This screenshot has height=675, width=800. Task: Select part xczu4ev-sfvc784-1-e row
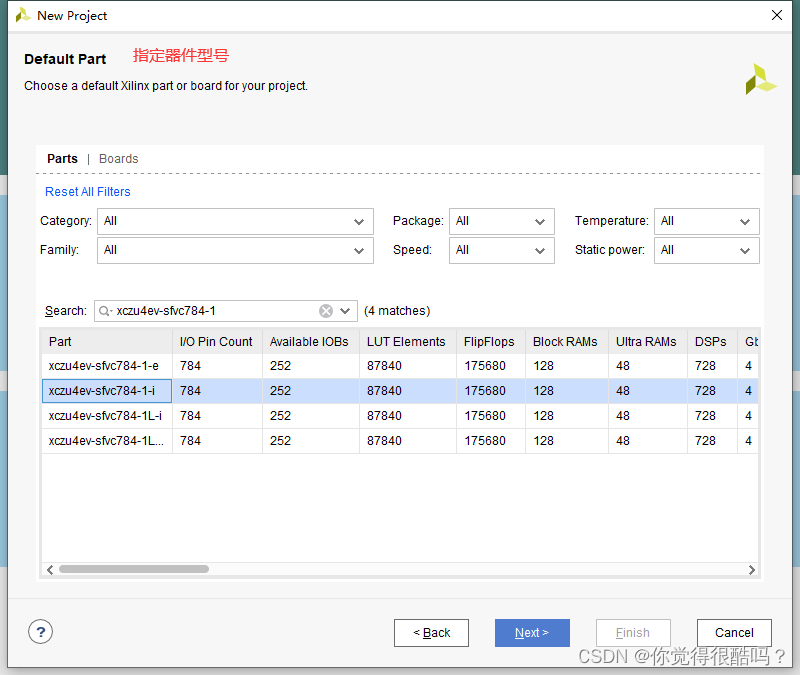[x=399, y=366]
